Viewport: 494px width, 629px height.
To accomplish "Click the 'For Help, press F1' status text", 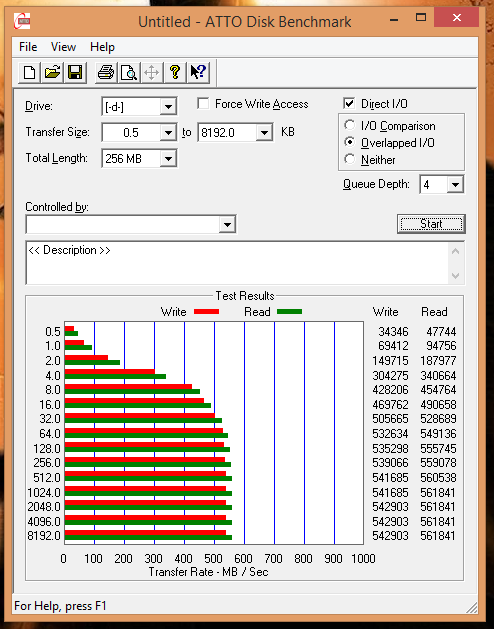I will [60, 606].
